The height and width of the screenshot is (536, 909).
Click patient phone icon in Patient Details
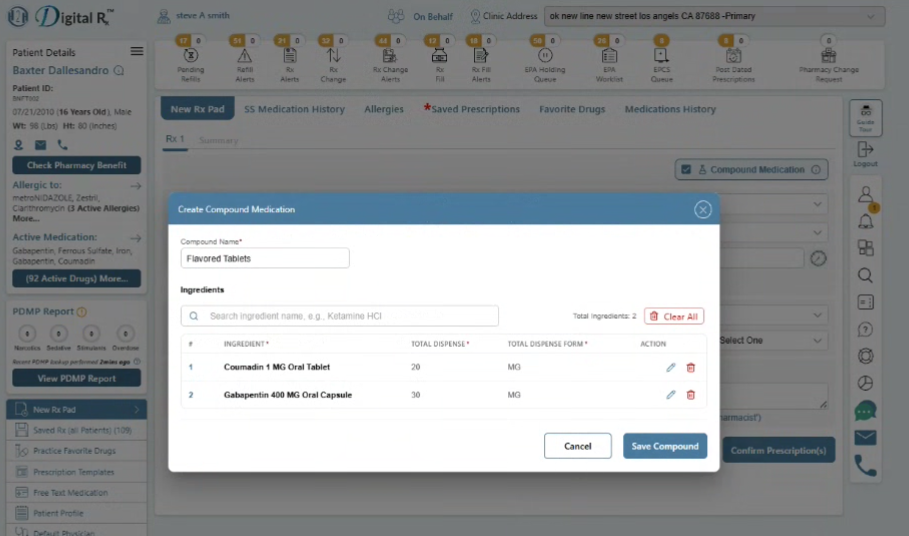point(63,145)
